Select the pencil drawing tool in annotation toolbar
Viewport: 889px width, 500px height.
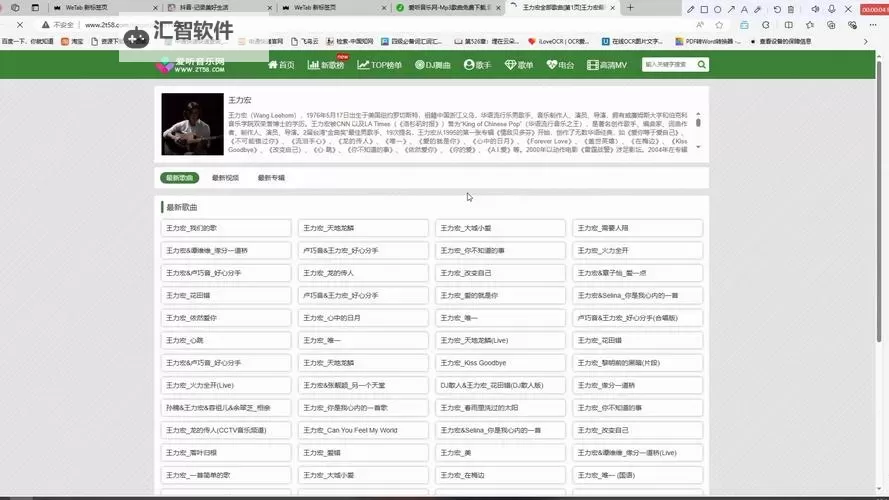[690, 9]
